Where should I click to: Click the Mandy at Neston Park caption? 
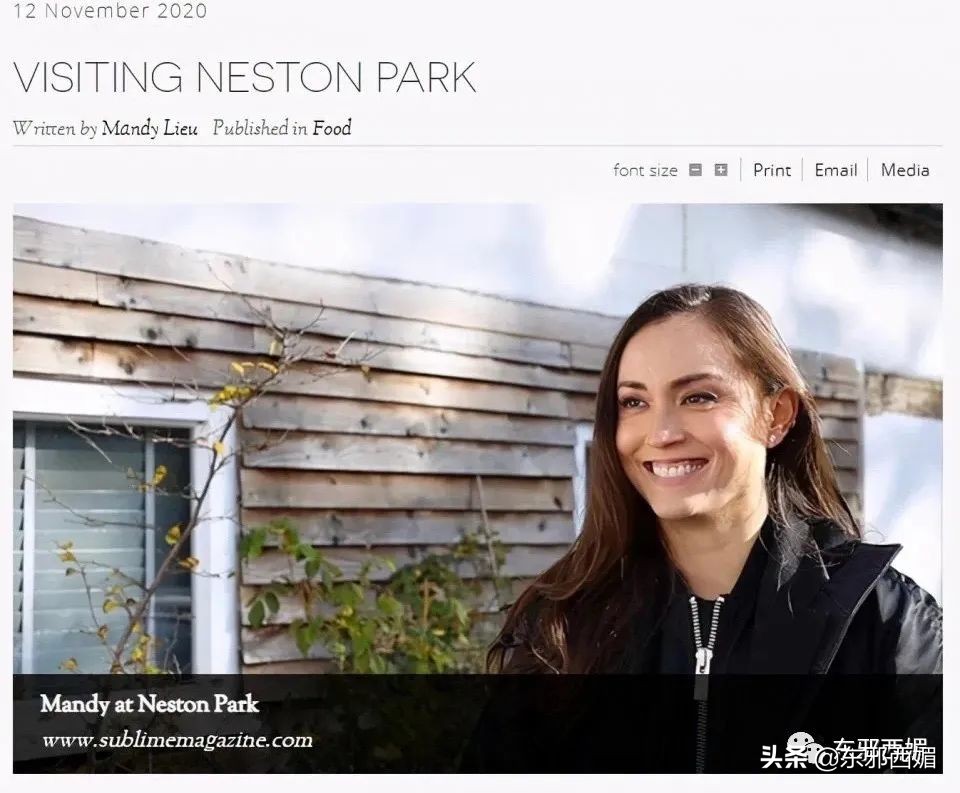[x=149, y=704]
